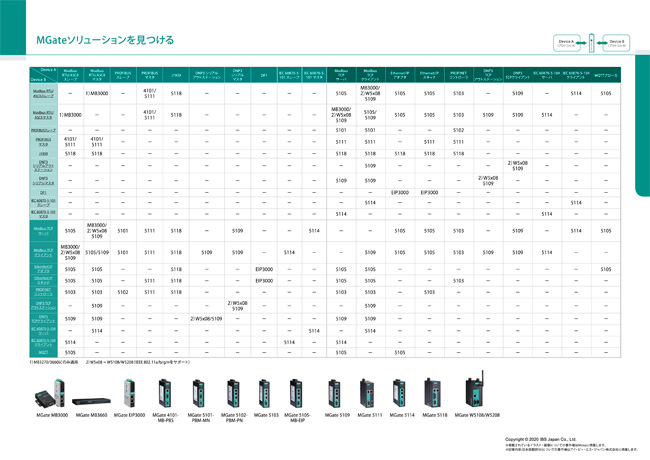
Task: Click the MGate 5111 product image
Action: [x=367, y=393]
